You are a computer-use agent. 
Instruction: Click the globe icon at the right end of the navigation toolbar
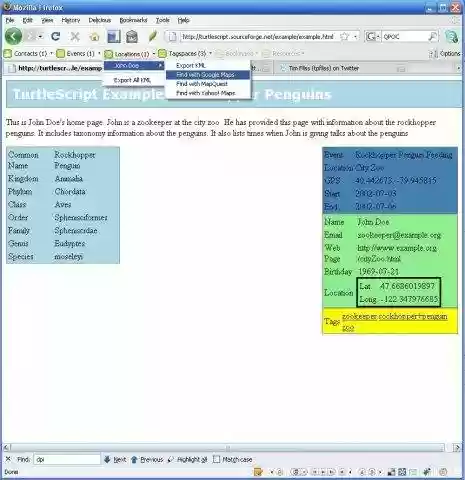click(x=452, y=36)
